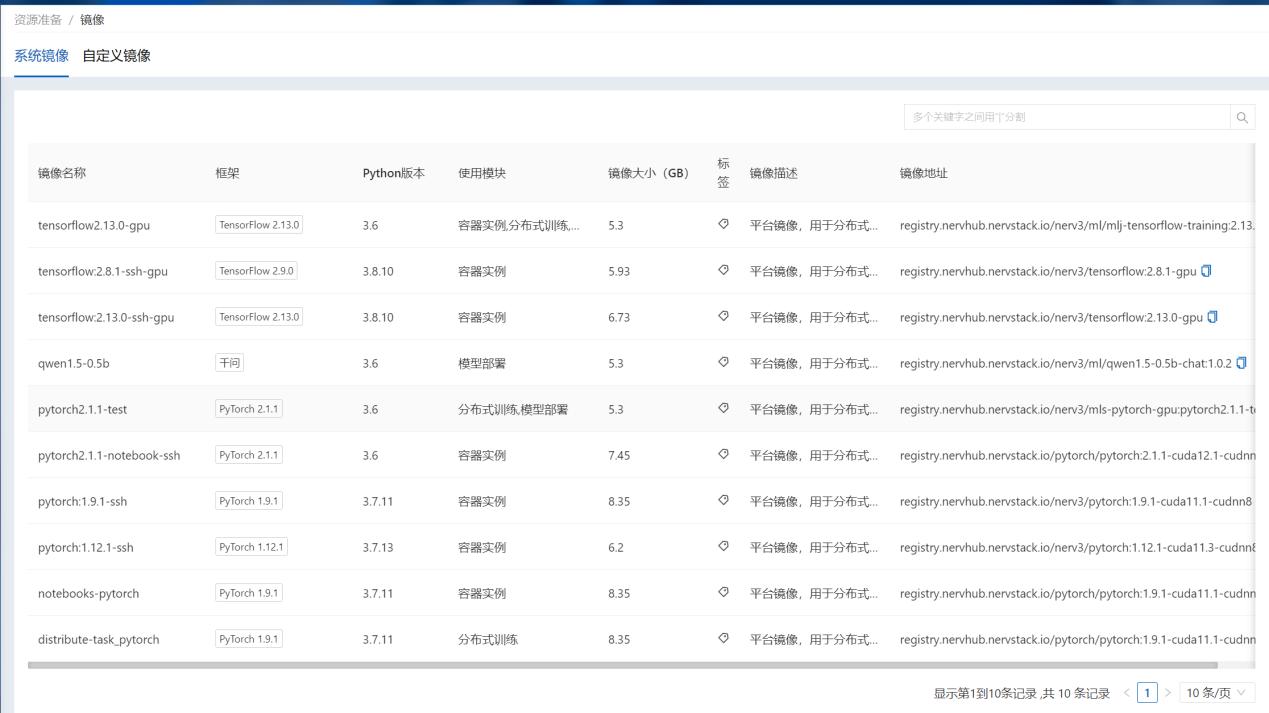Image resolution: width=1269 pixels, height=713 pixels.
Task: Click the tag icon for distribute-task_pytorch row
Action: coord(723,639)
